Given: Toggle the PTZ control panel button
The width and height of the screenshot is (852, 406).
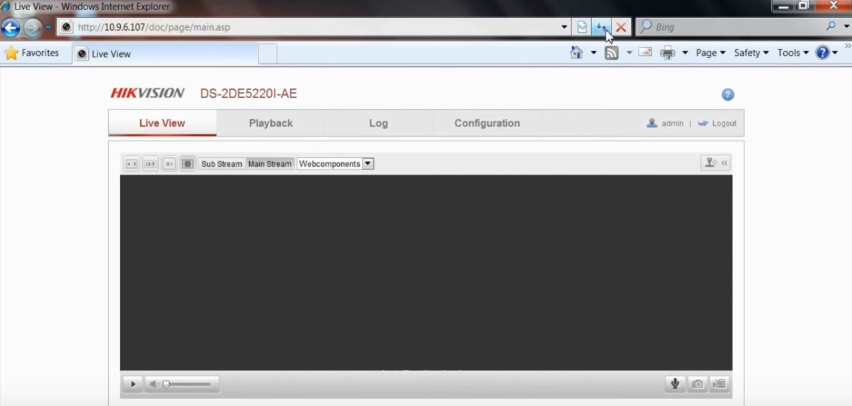Looking at the screenshot, I should pos(715,163).
